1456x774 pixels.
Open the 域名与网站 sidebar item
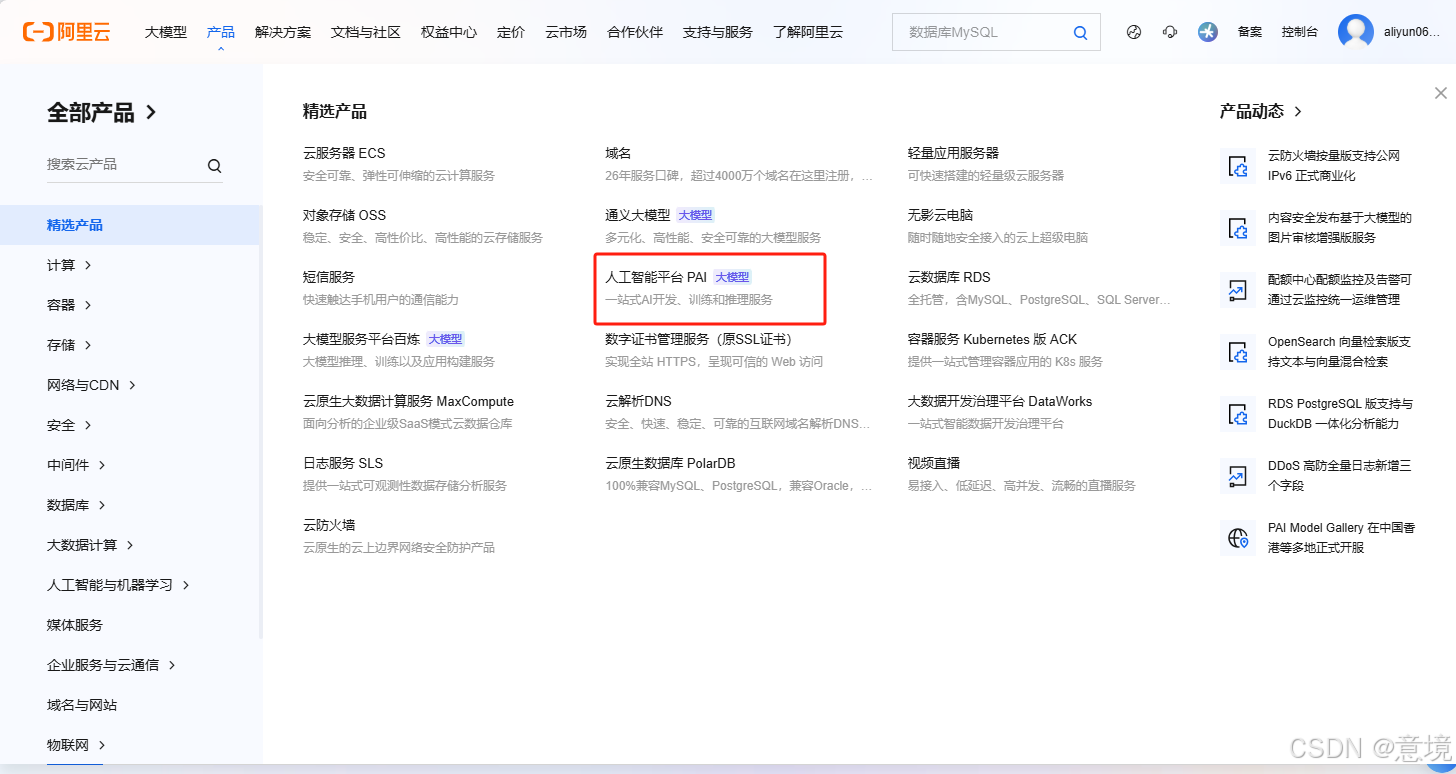click(82, 705)
